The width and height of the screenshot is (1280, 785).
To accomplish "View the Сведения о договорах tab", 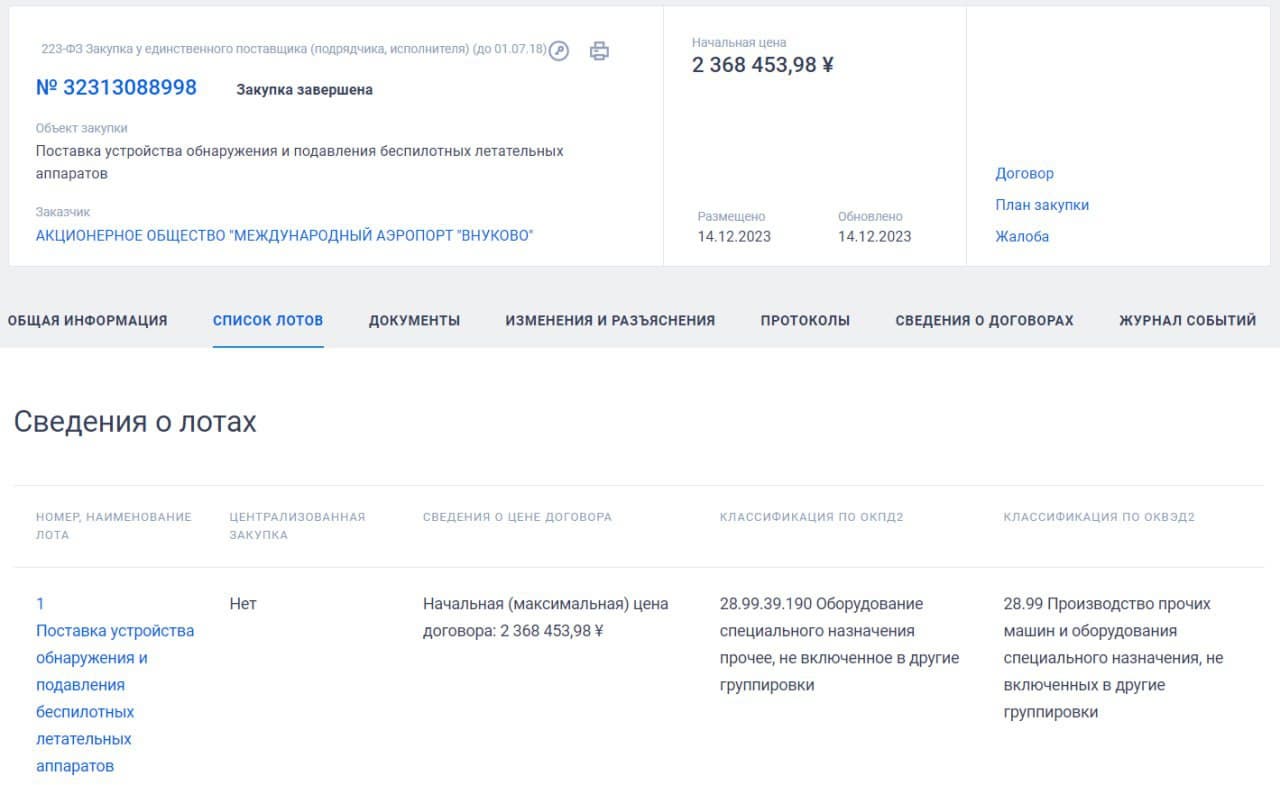I will pyautogui.click(x=984, y=320).
